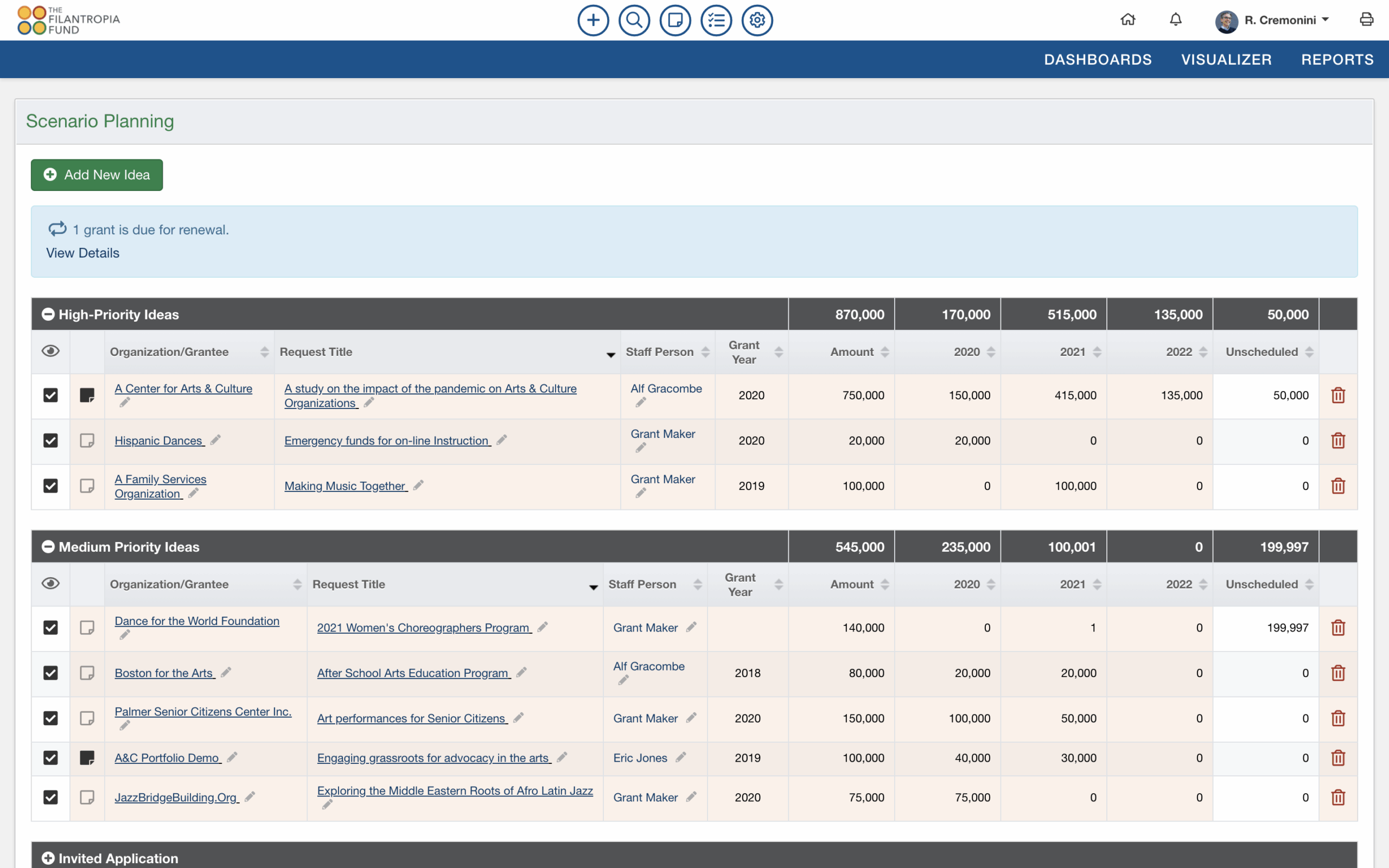The width and height of the screenshot is (1389, 868).
Task: Click the print icon in the top bar
Action: click(x=1367, y=19)
